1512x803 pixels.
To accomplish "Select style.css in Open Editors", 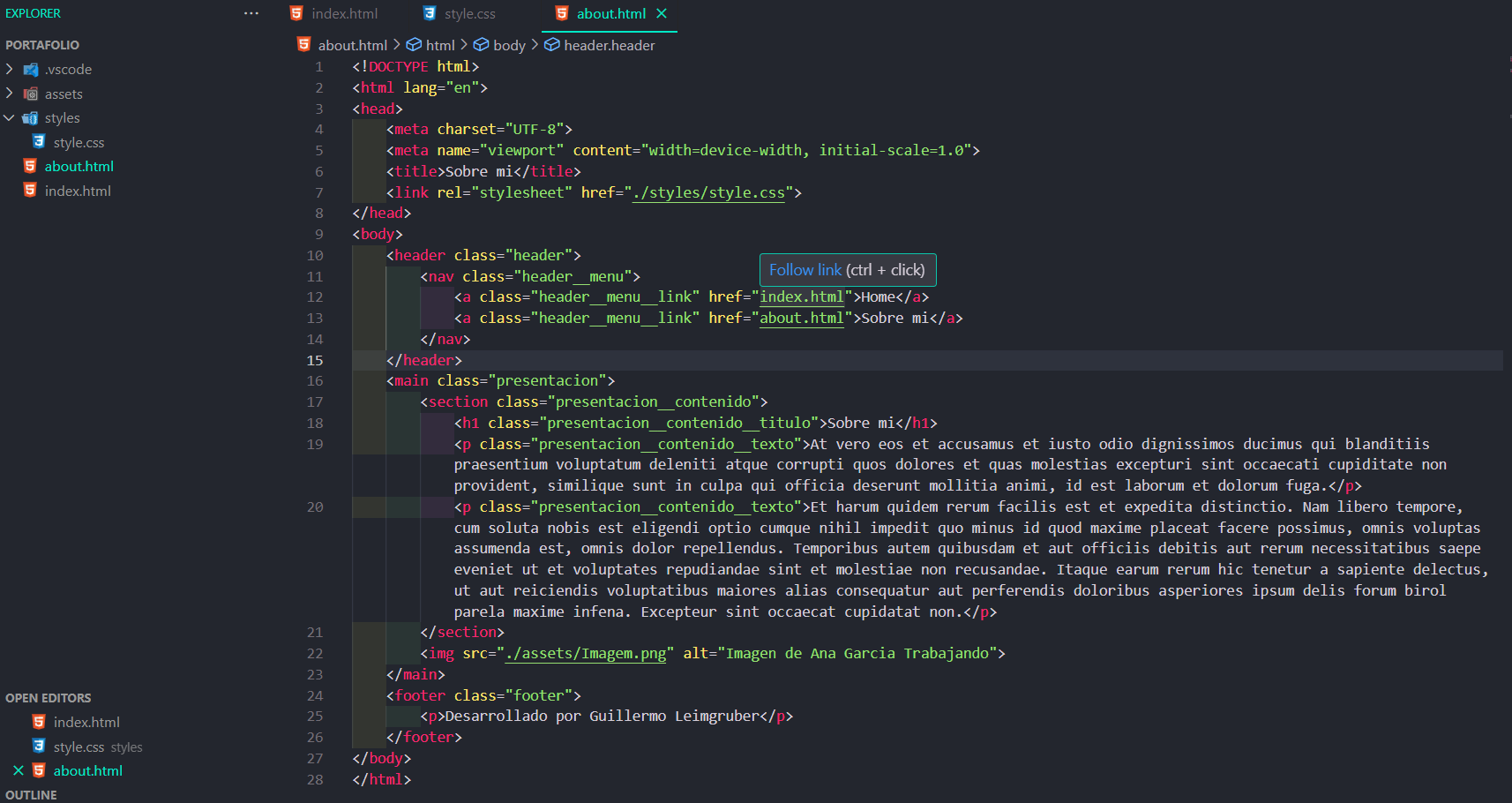I will (79, 747).
